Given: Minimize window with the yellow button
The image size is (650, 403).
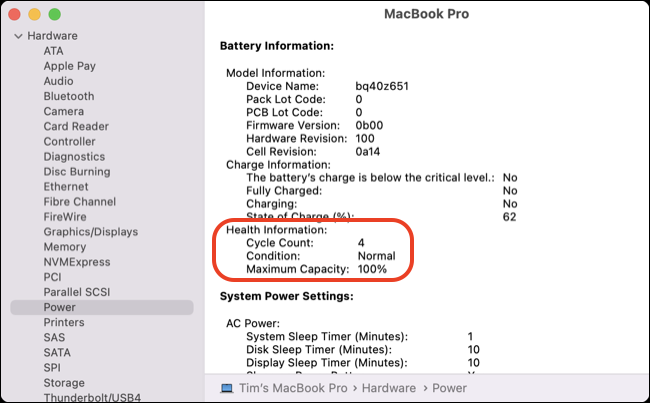Looking at the screenshot, I should 35,15.
